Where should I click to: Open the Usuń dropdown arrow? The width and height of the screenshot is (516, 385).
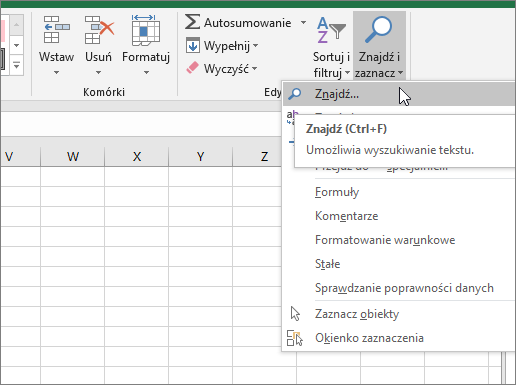98,72
